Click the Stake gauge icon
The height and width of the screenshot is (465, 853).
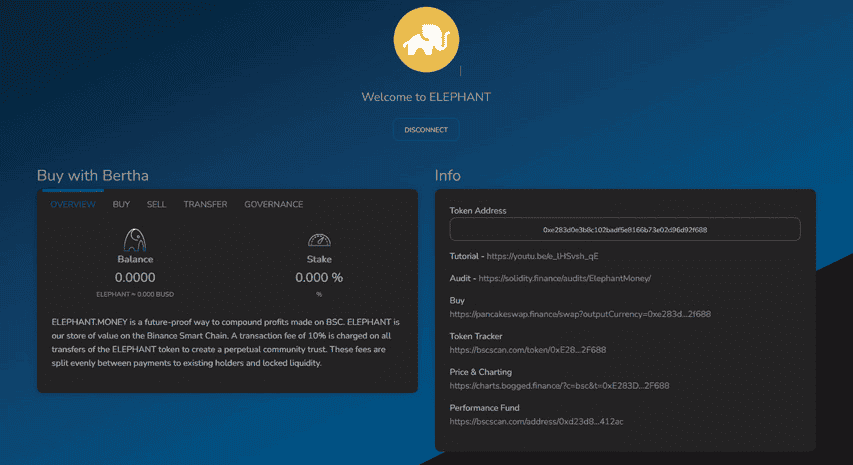(319, 240)
